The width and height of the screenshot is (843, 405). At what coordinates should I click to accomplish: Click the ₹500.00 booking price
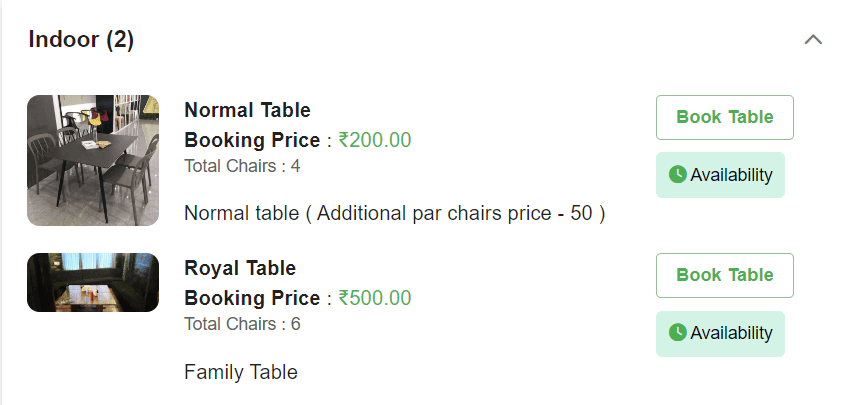(375, 298)
